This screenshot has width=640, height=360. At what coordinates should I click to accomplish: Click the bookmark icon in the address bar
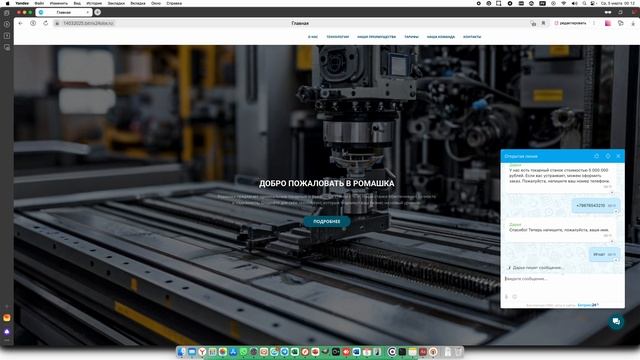click(x=543, y=23)
